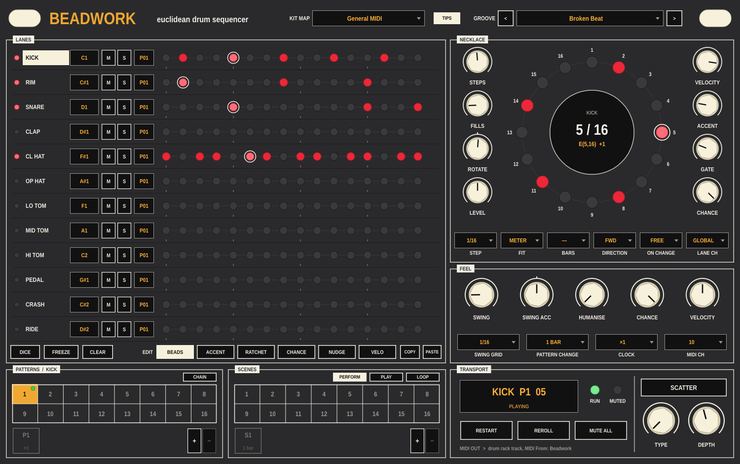This screenshot has height=464, width=740.
Task: Click the top-left cream pill button
Action: point(25,18)
